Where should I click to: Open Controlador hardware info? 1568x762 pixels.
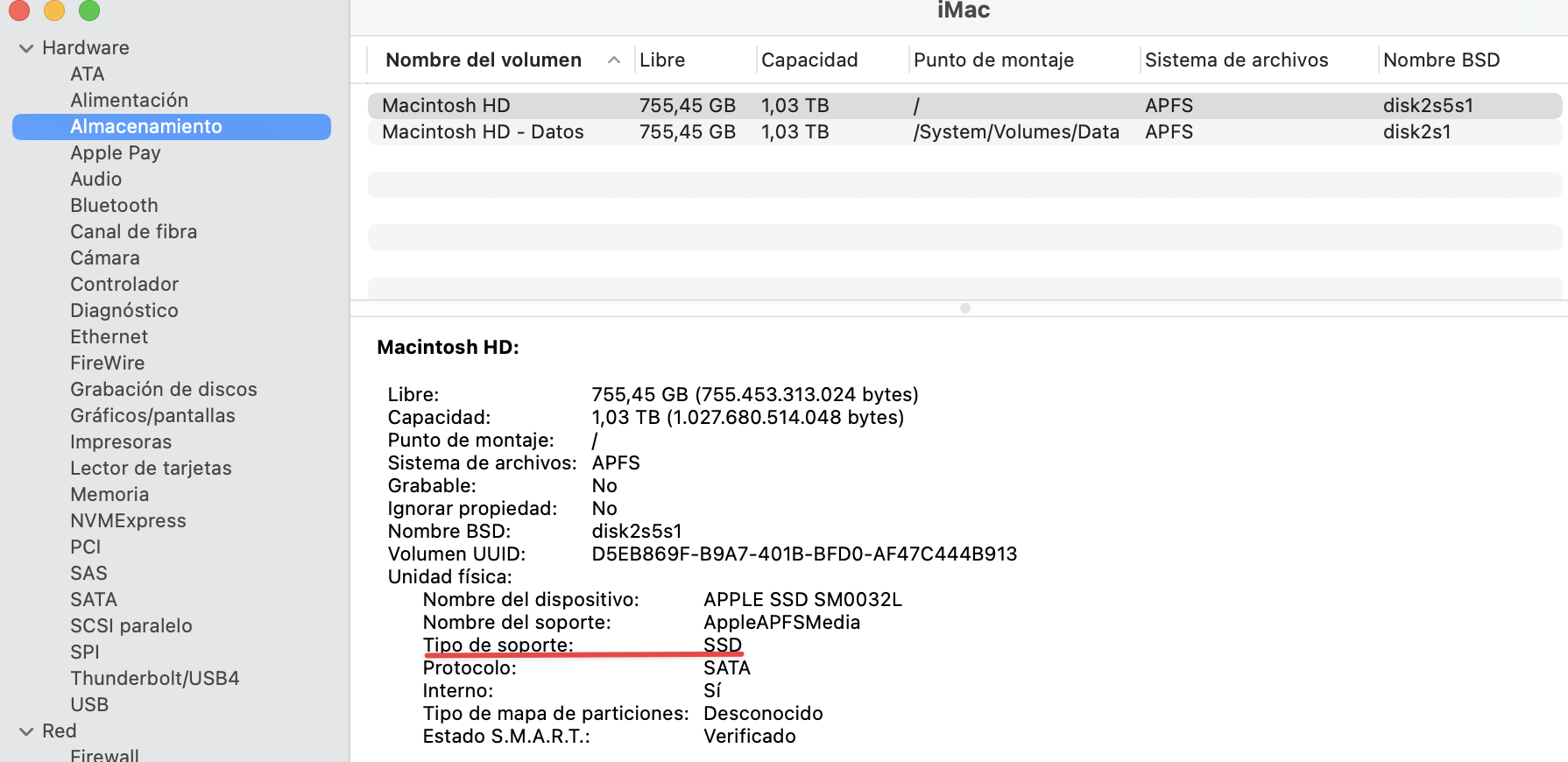pyautogui.click(x=124, y=285)
